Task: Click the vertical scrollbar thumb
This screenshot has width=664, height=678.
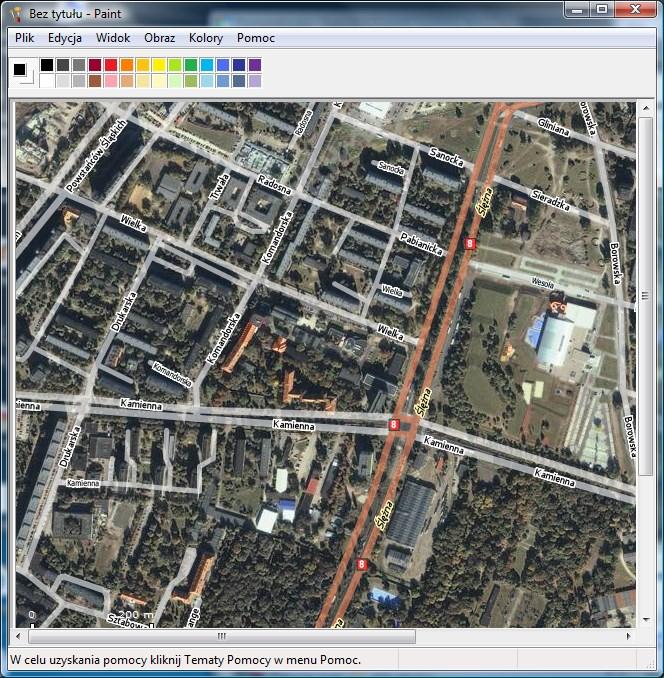Action: coord(645,296)
